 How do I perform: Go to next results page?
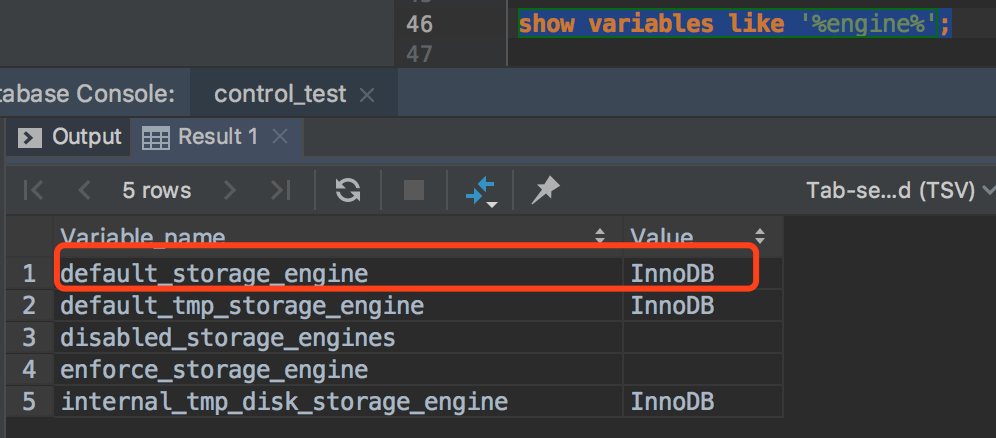point(230,190)
